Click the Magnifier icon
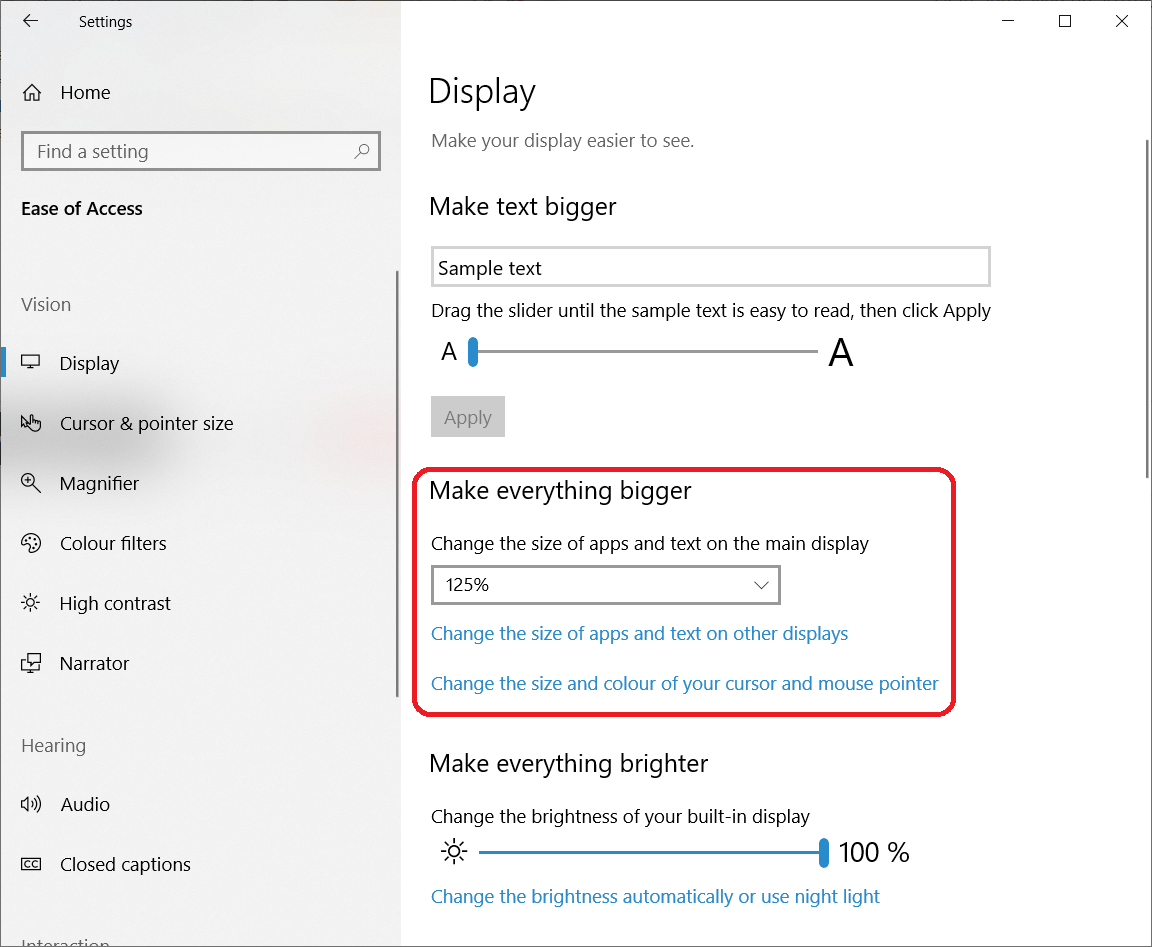Viewport: 1152px width, 947px height. click(x=31, y=483)
